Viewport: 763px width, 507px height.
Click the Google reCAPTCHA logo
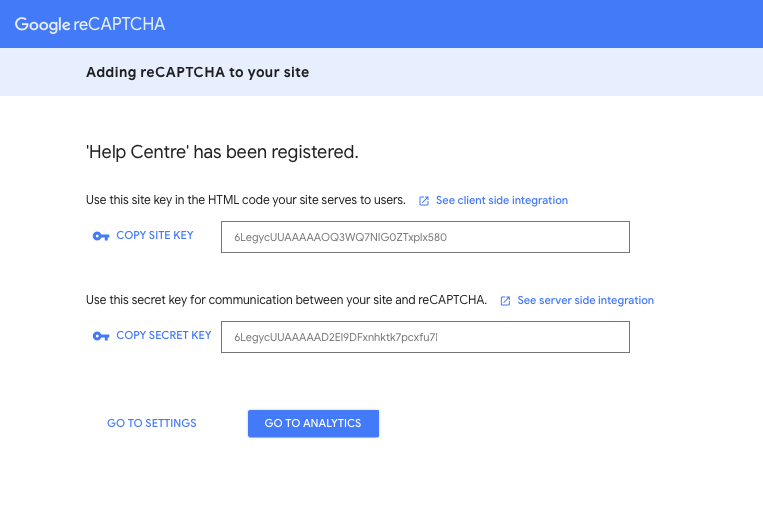coord(90,24)
